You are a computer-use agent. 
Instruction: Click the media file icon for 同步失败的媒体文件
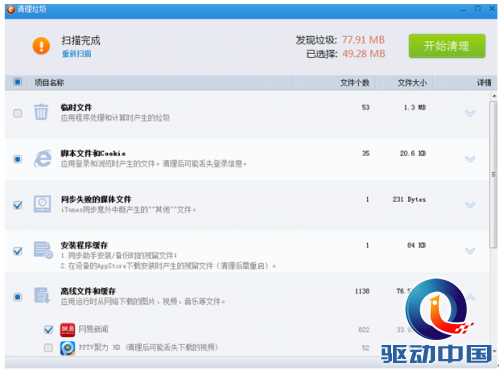(42, 204)
